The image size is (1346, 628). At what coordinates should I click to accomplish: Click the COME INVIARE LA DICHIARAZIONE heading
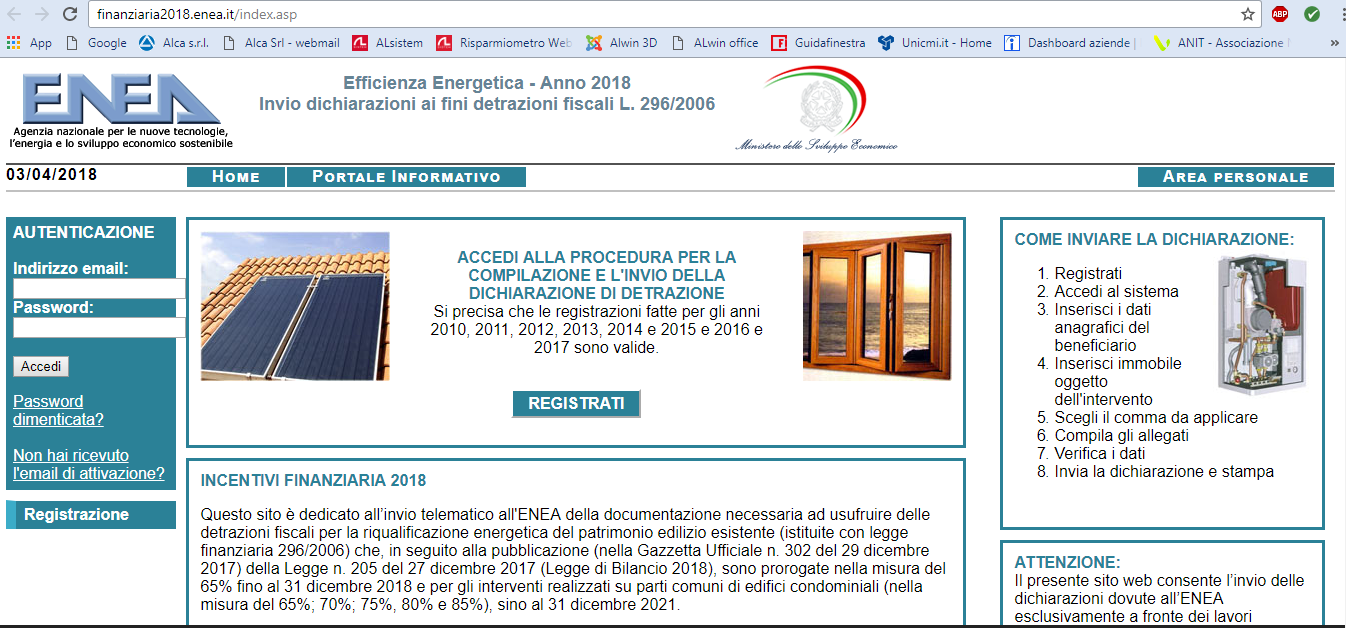coord(1155,240)
